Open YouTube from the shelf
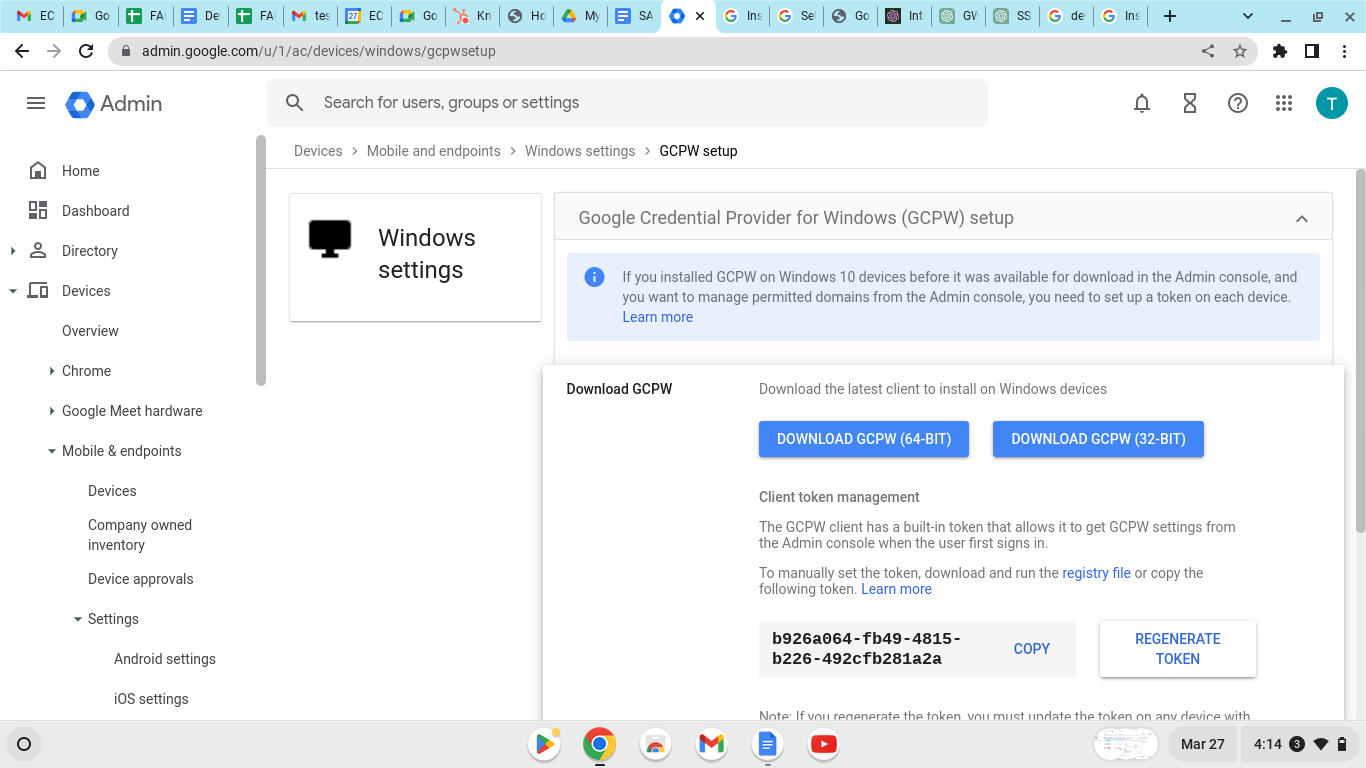1366x768 pixels. click(823, 744)
